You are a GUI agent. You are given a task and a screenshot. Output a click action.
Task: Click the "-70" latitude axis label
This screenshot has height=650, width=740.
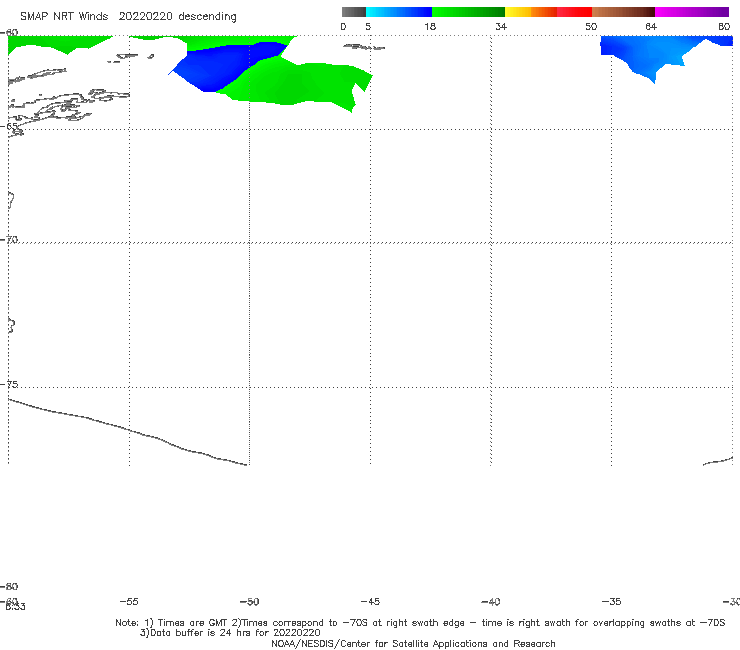[9, 240]
